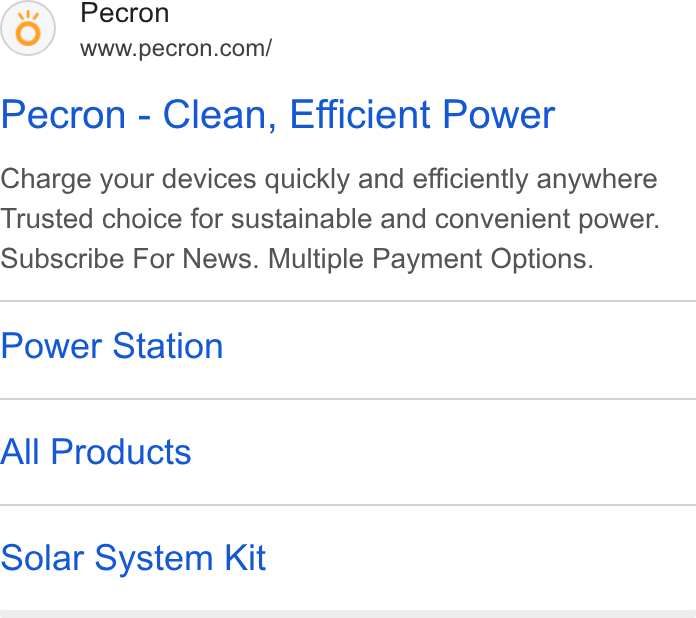Click the www.pecron.com/ display URL
This screenshot has height=618, width=696.
point(176,48)
